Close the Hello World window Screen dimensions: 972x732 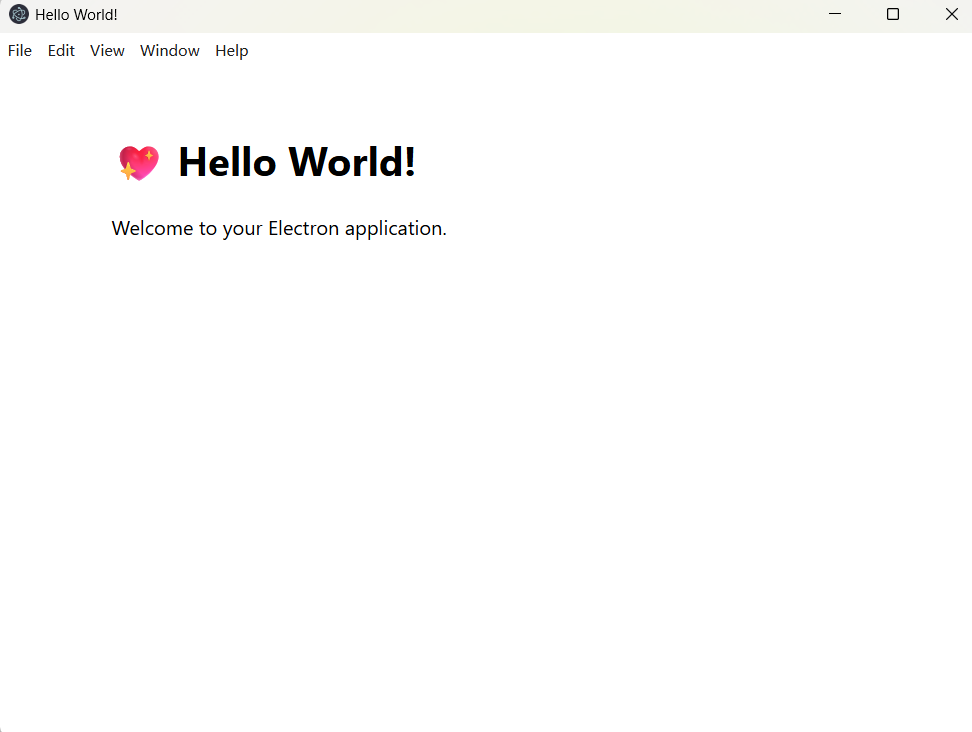[952, 14]
